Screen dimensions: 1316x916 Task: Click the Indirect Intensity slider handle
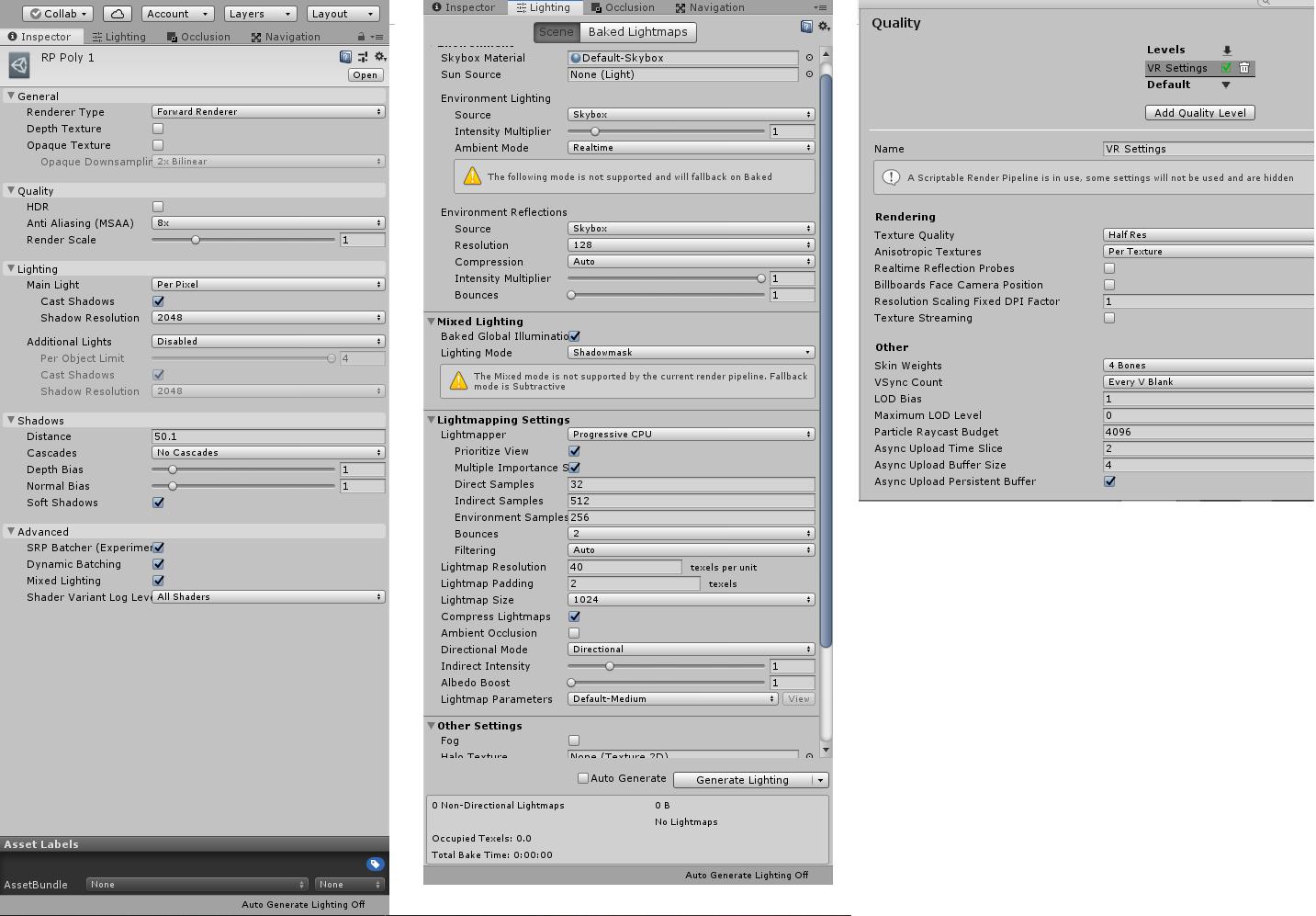pyautogui.click(x=609, y=666)
